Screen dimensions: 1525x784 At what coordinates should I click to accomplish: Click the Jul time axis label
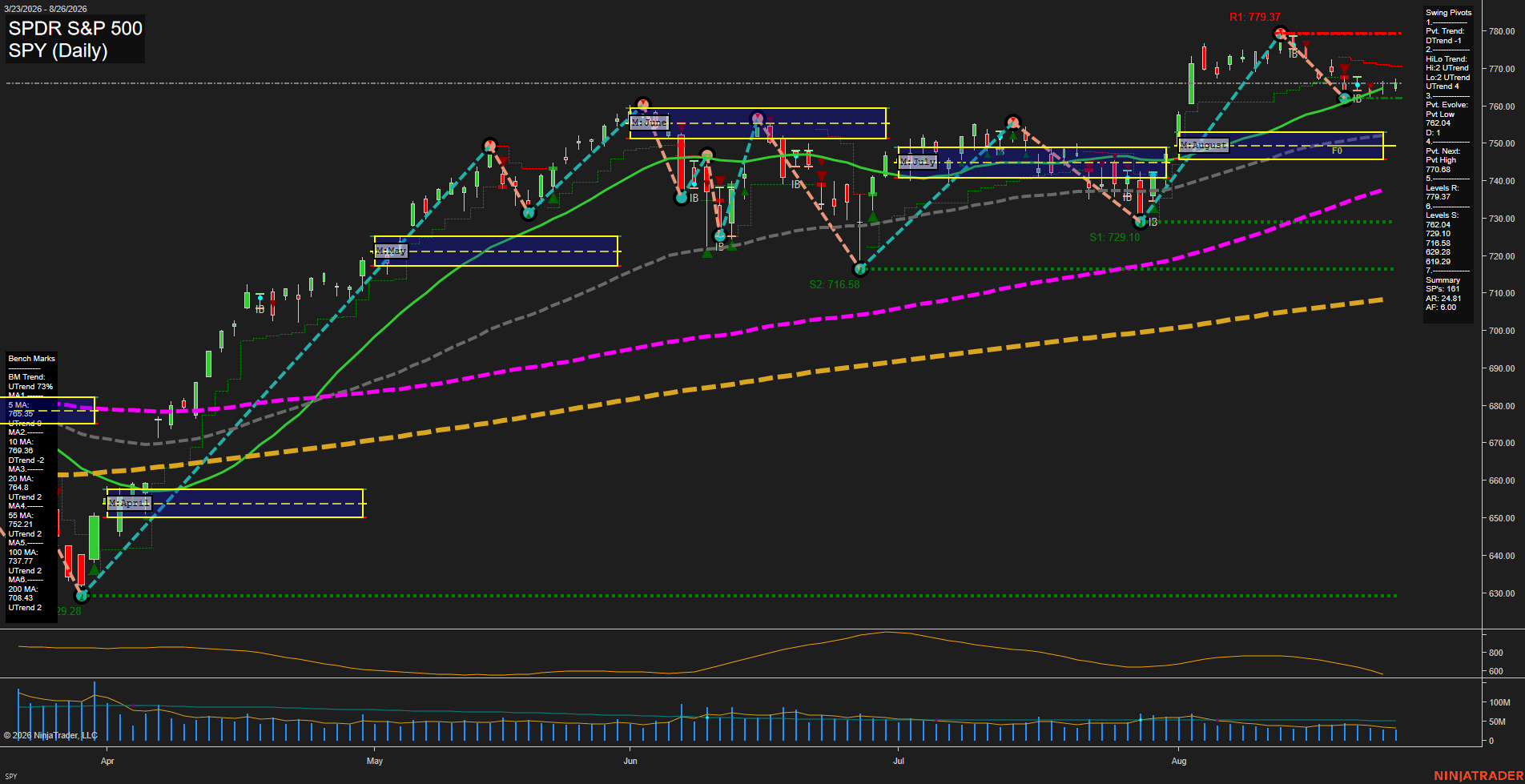tap(899, 761)
